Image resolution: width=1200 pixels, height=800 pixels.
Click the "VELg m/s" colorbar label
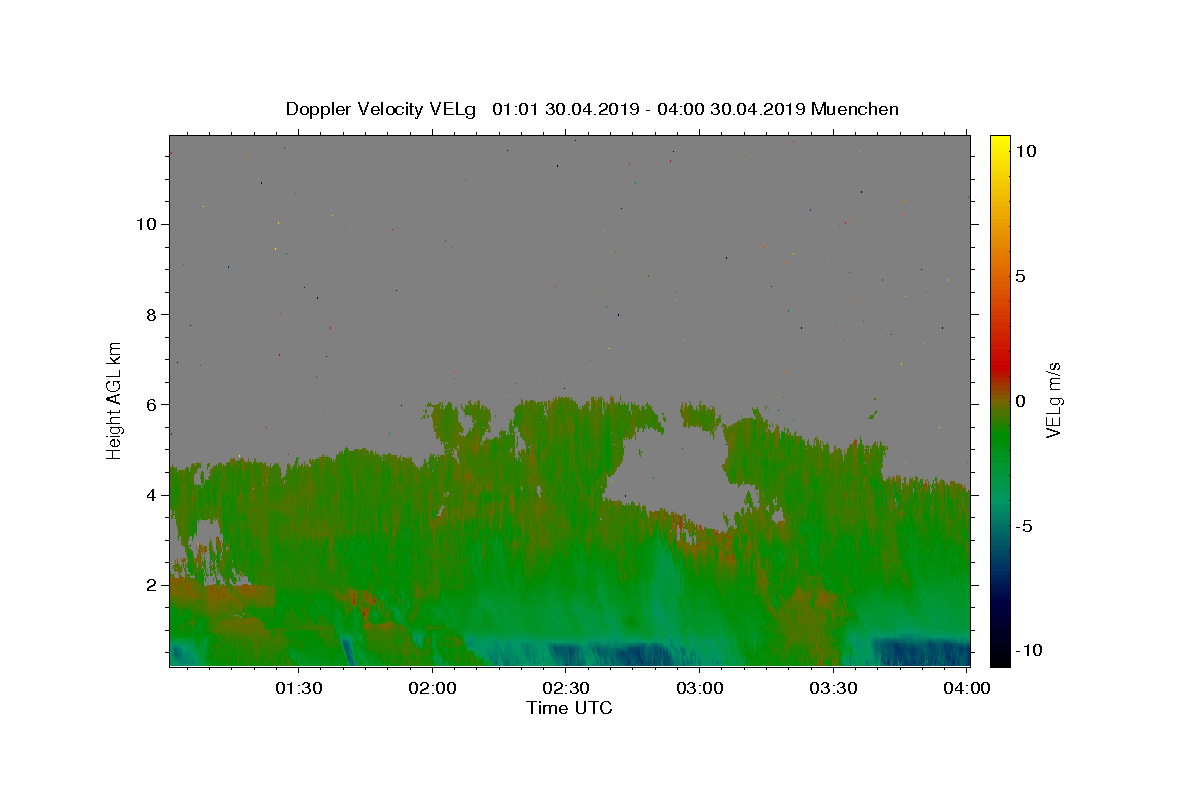pyautogui.click(x=1054, y=400)
